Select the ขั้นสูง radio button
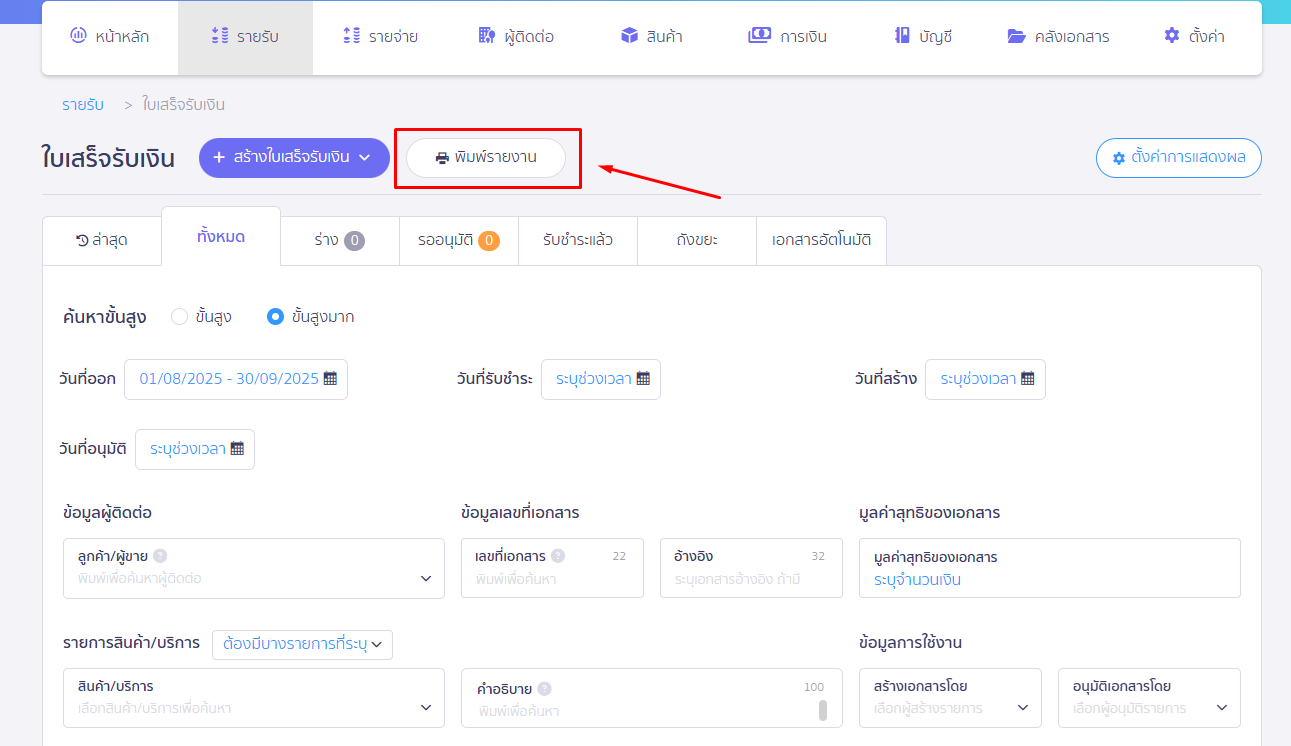The width and height of the screenshot is (1291, 746). click(x=180, y=317)
